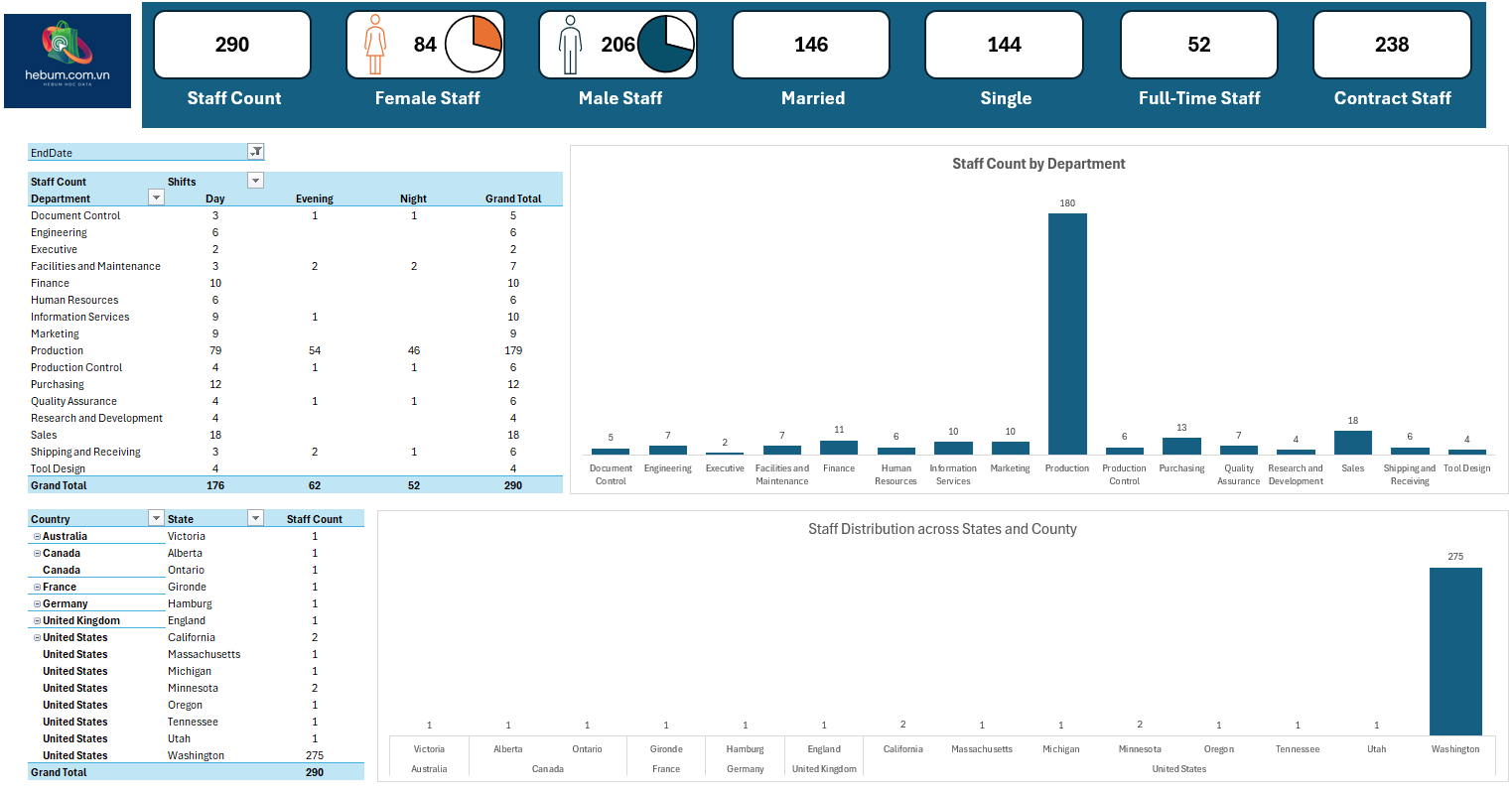Collapse the United Kingdom group
The width and height of the screenshot is (1512, 794).
pos(37,620)
